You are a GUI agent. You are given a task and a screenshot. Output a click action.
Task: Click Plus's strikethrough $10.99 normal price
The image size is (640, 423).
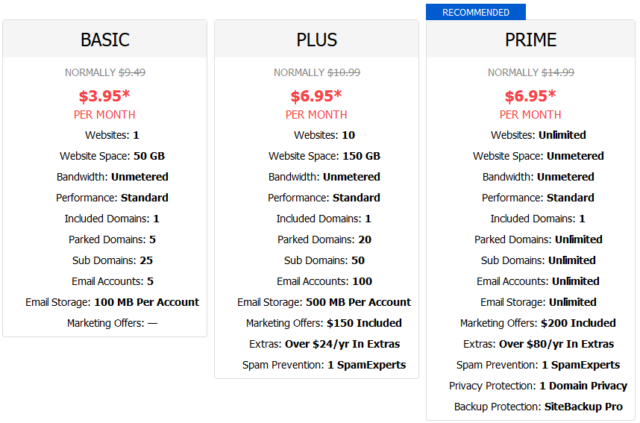(344, 72)
